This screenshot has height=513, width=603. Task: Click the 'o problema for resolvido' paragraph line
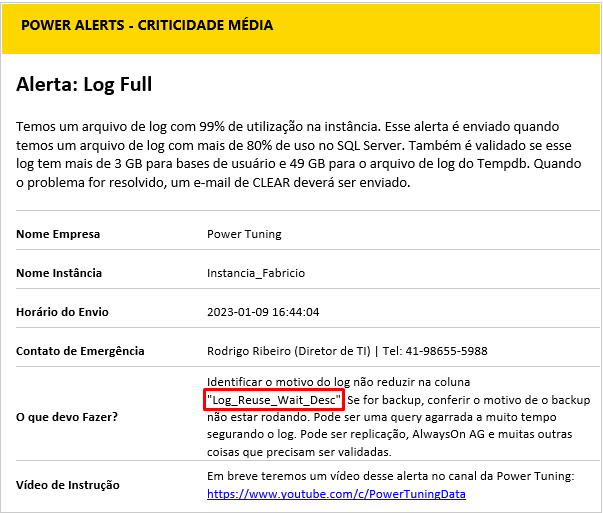pyautogui.click(x=213, y=182)
